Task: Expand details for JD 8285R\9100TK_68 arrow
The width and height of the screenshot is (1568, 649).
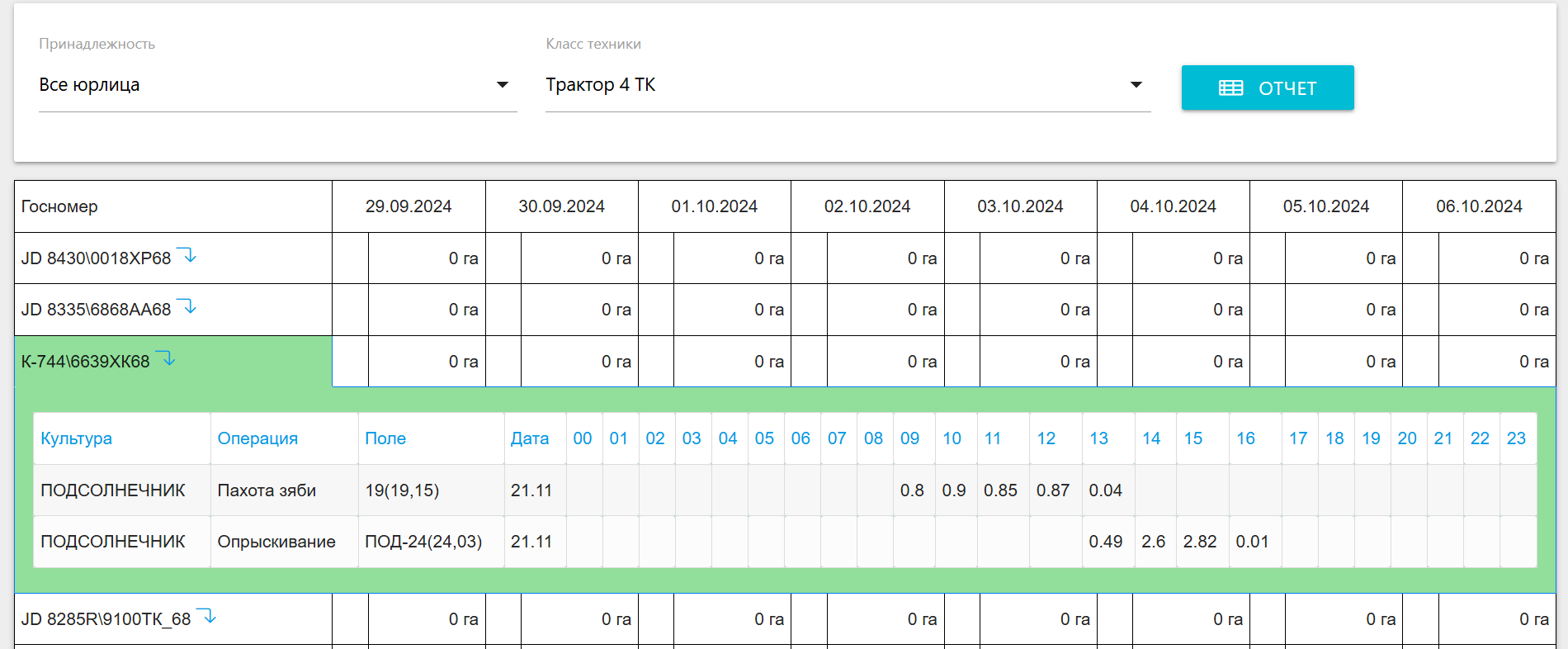Action: (208, 617)
